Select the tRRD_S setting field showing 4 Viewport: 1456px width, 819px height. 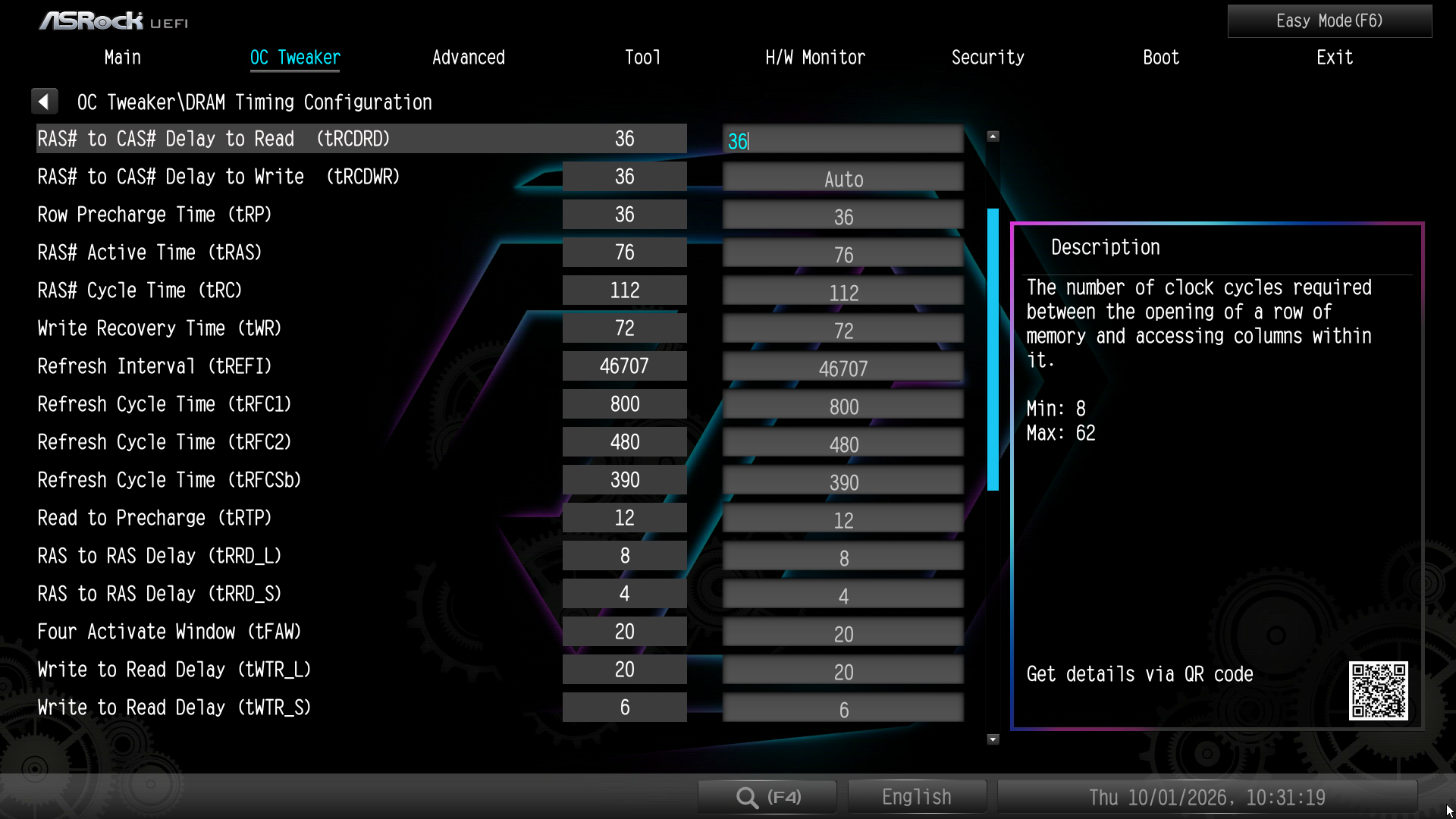pyautogui.click(x=843, y=595)
